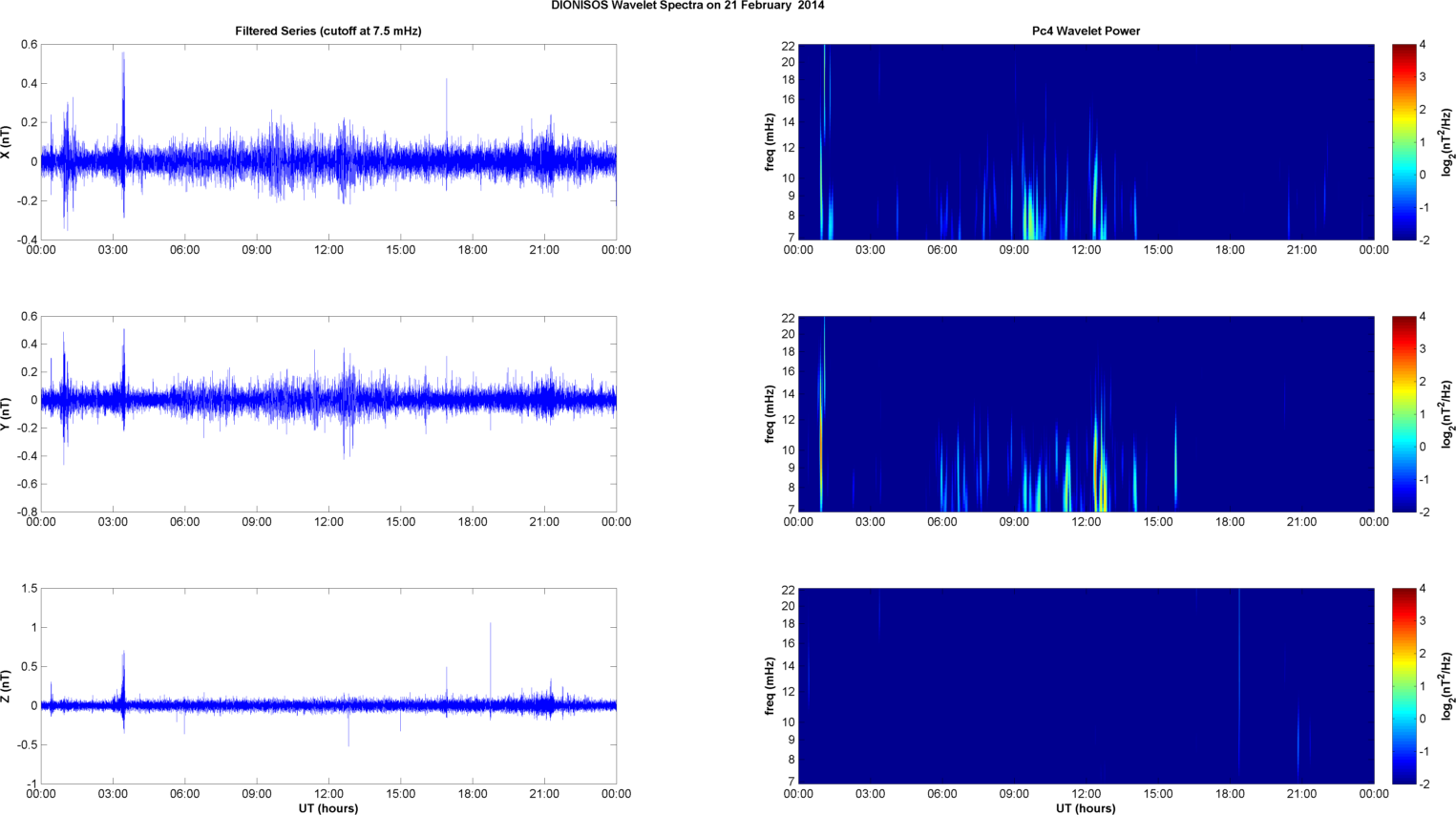The image size is (1456, 815).
Task: Click the '-0.8' tick on the Y axis
Action: tap(27, 512)
